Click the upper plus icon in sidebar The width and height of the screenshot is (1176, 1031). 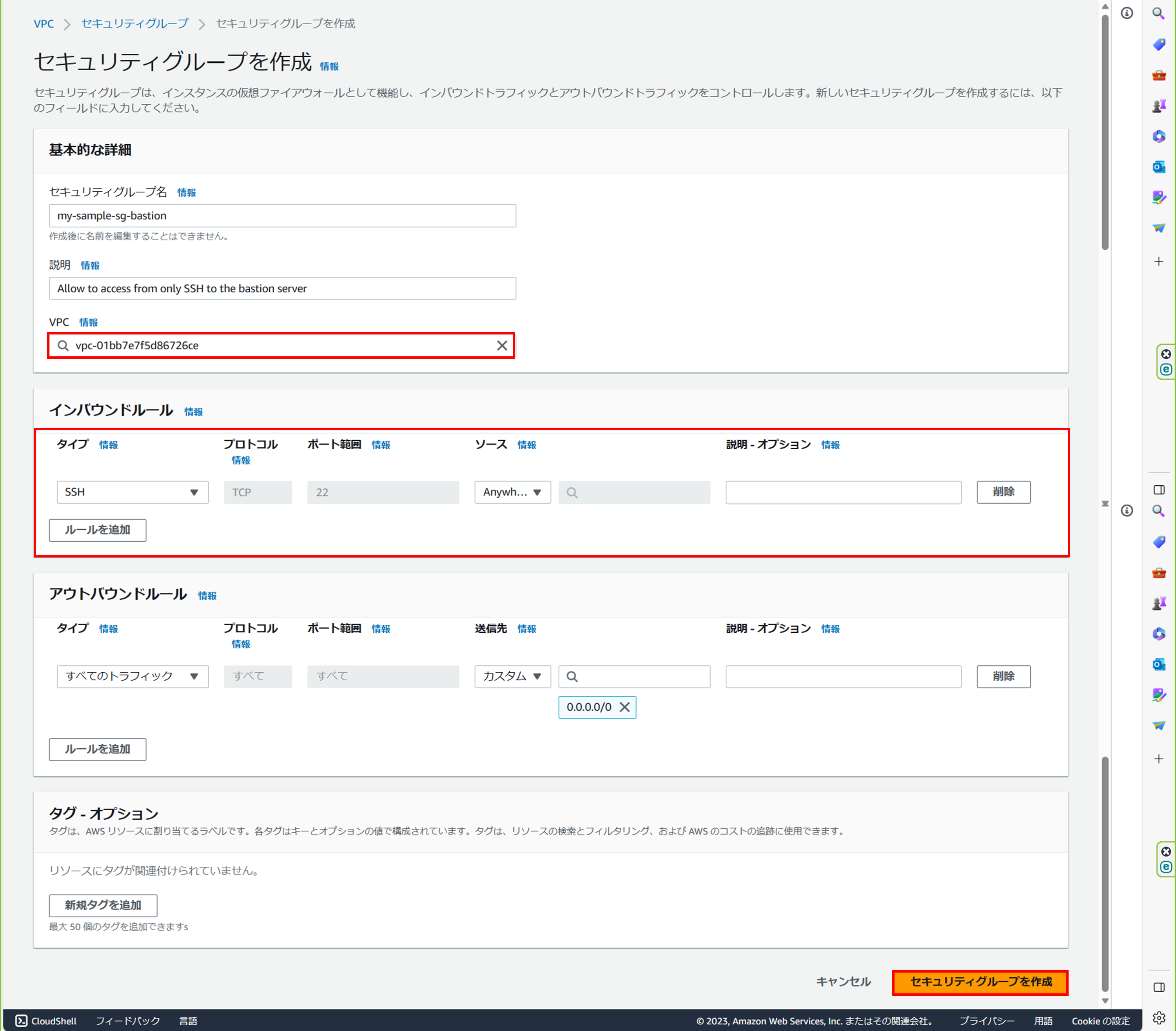click(x=1158, y=262)
